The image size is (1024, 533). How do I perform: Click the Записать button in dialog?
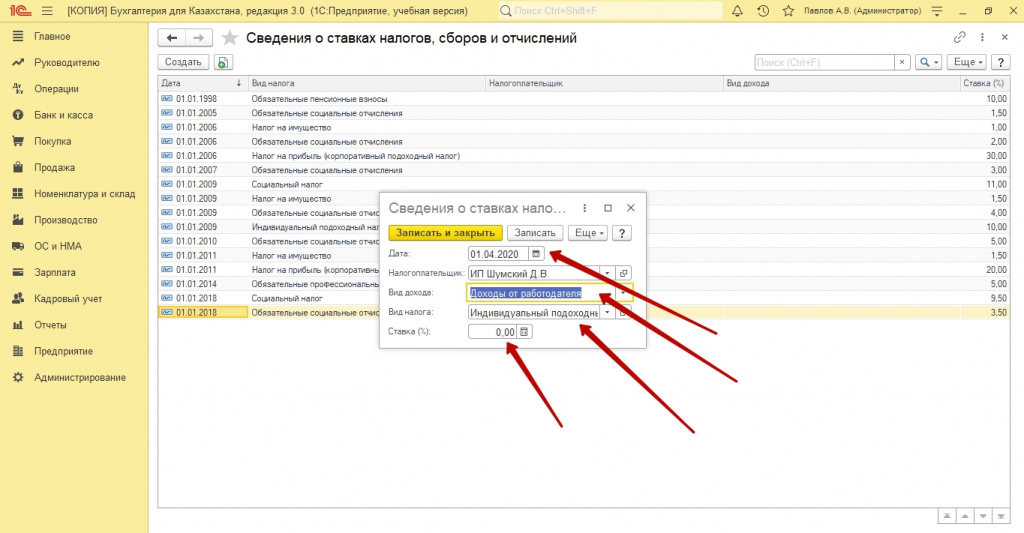point(535,233)
